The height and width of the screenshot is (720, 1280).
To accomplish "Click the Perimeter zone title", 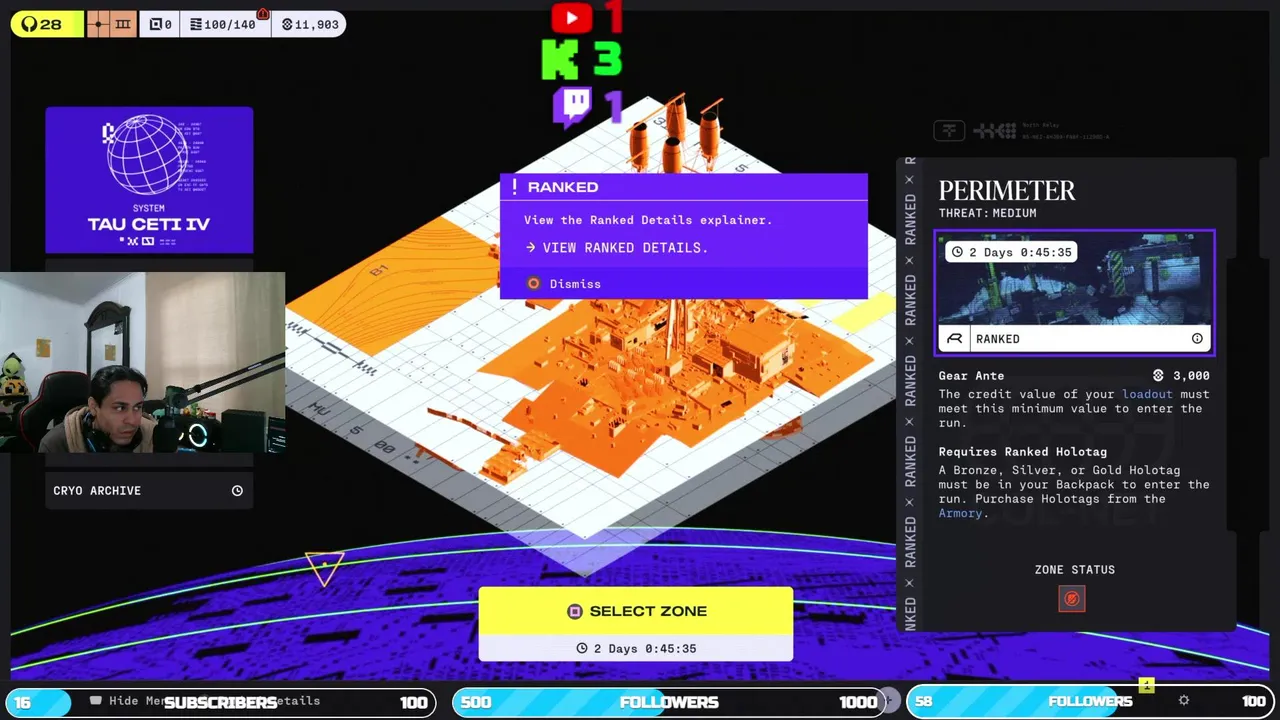I will 1007,190.
